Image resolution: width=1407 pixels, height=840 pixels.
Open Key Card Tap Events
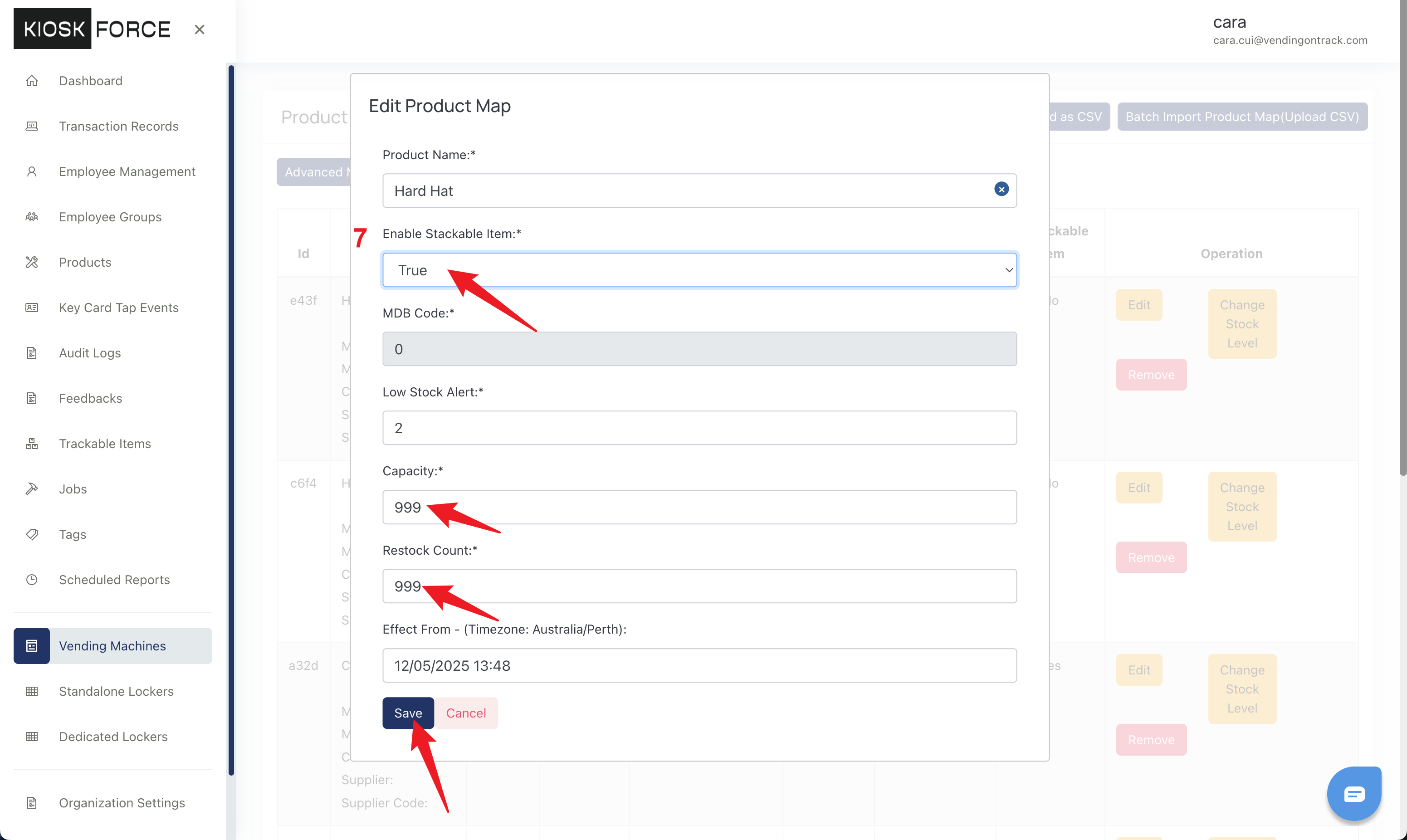click(x=119, y=308)
